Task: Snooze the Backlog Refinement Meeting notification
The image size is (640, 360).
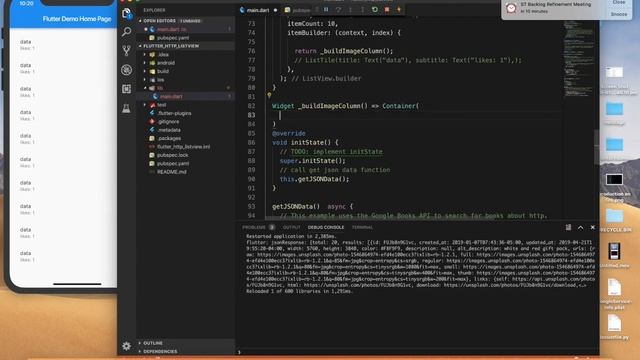Action: coord(619,14)
